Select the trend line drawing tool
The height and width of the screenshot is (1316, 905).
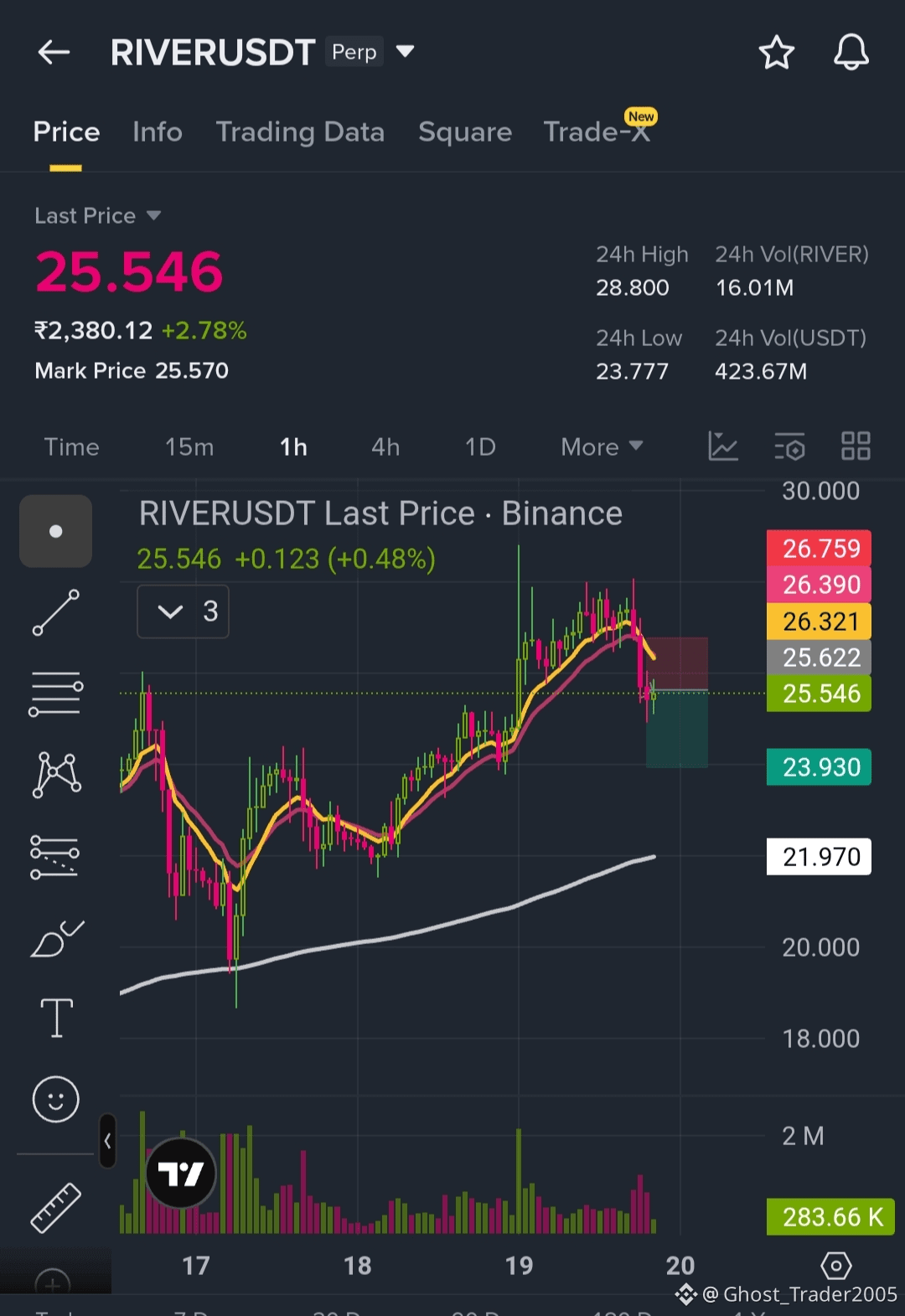(x=55, y=612)
